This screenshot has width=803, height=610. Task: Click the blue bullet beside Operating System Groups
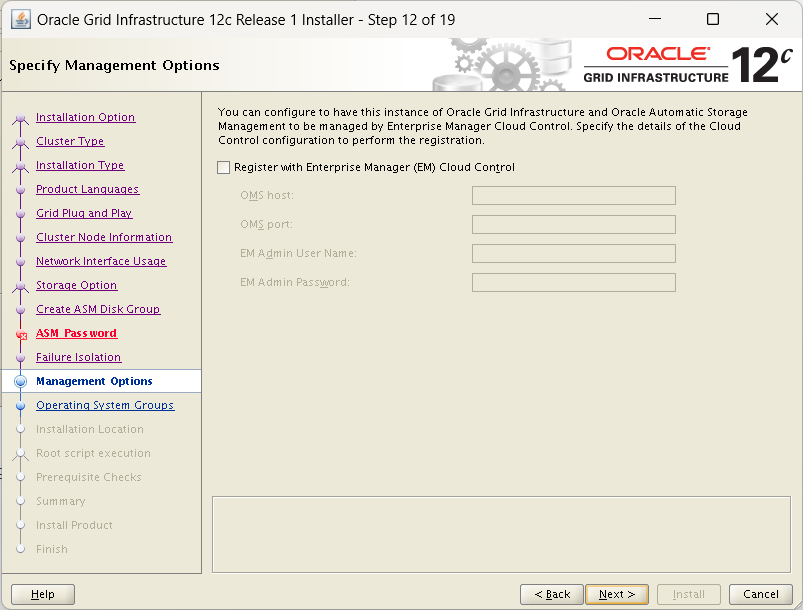20,406
